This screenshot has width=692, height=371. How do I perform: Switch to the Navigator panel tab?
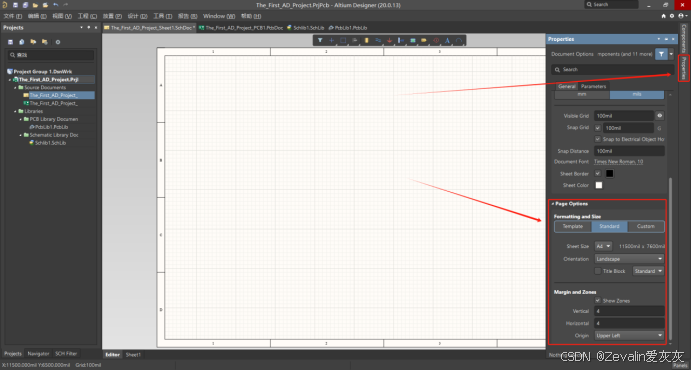38,353
